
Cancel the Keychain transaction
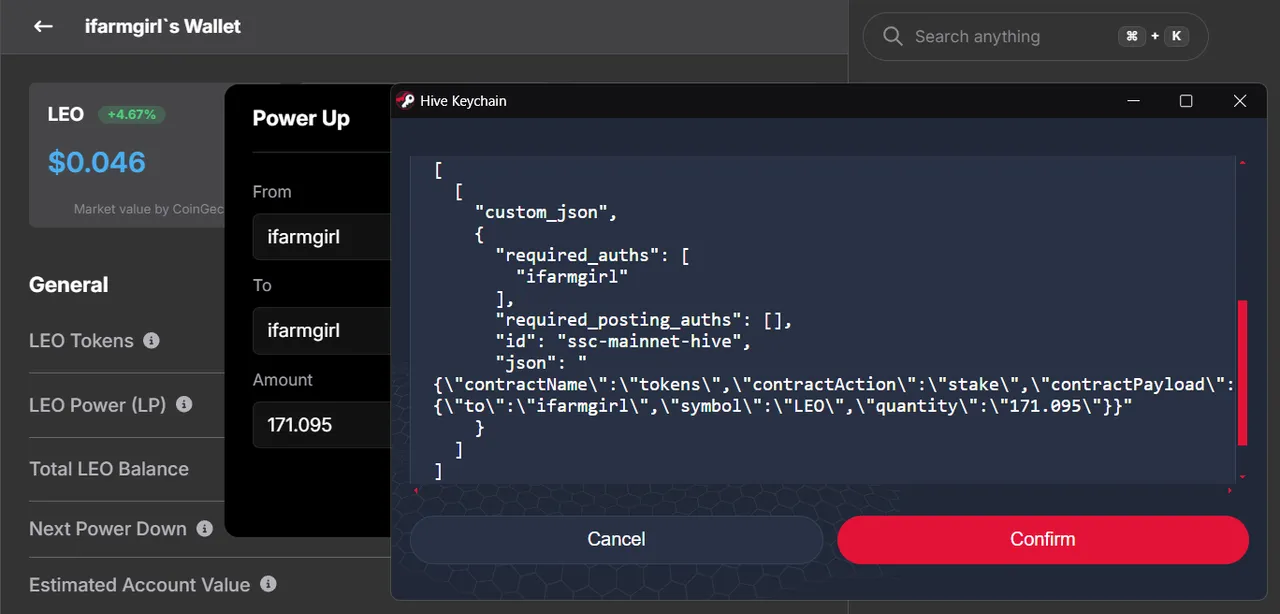pos(616,539)
